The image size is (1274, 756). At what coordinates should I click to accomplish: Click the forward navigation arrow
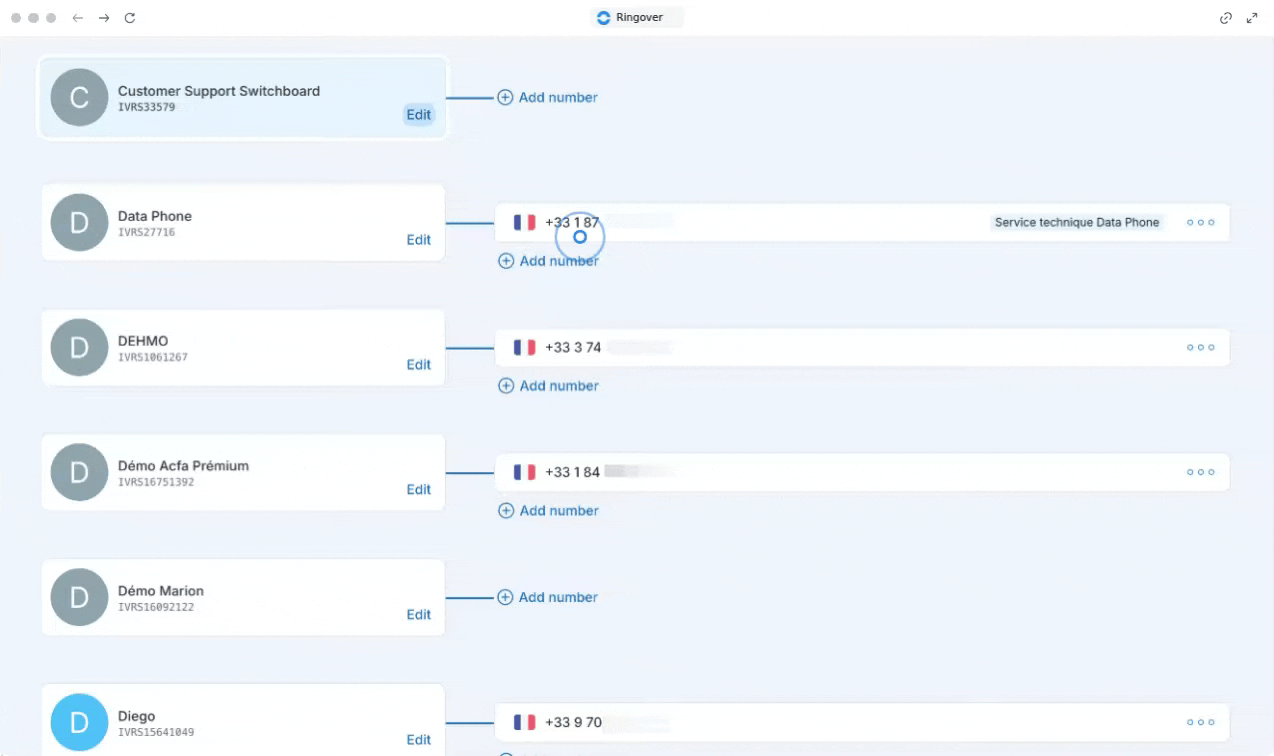pyautogui.click(x=104, y=18)
